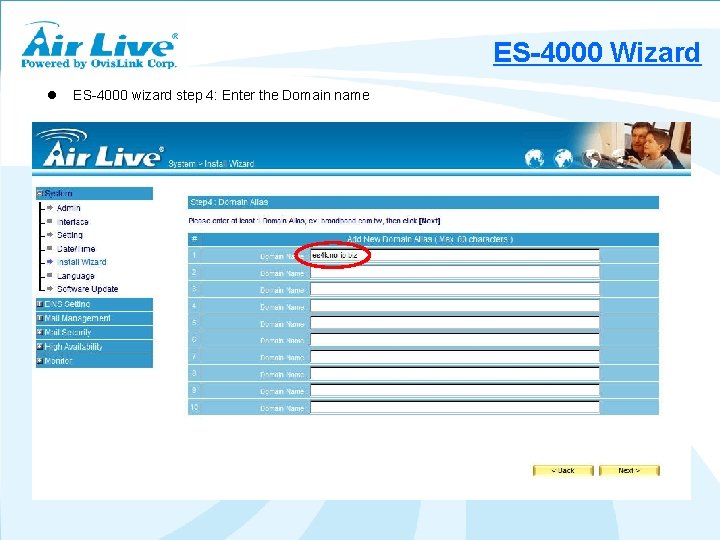
Task: Click the Software Update arrow icon
Action: 50,288
